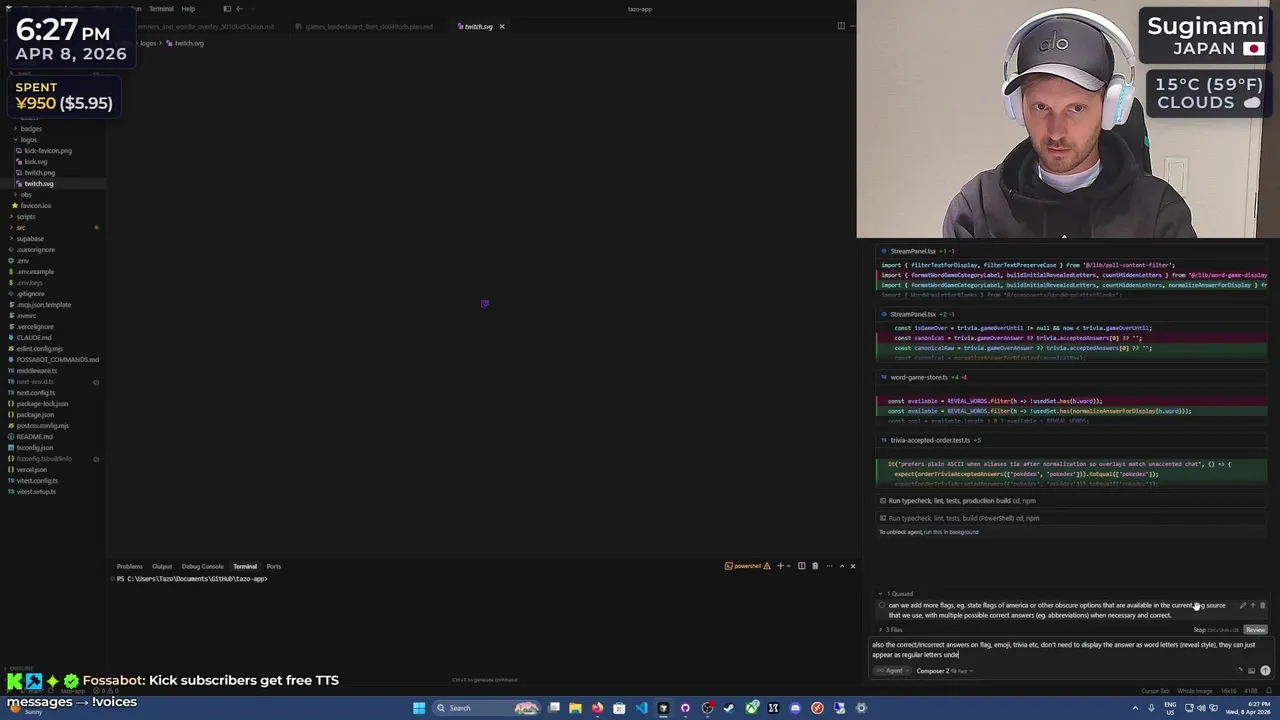This screenshot has height=720, width=1280.
Task: Select twitch.png in file tree
Action: pos(40,173)
